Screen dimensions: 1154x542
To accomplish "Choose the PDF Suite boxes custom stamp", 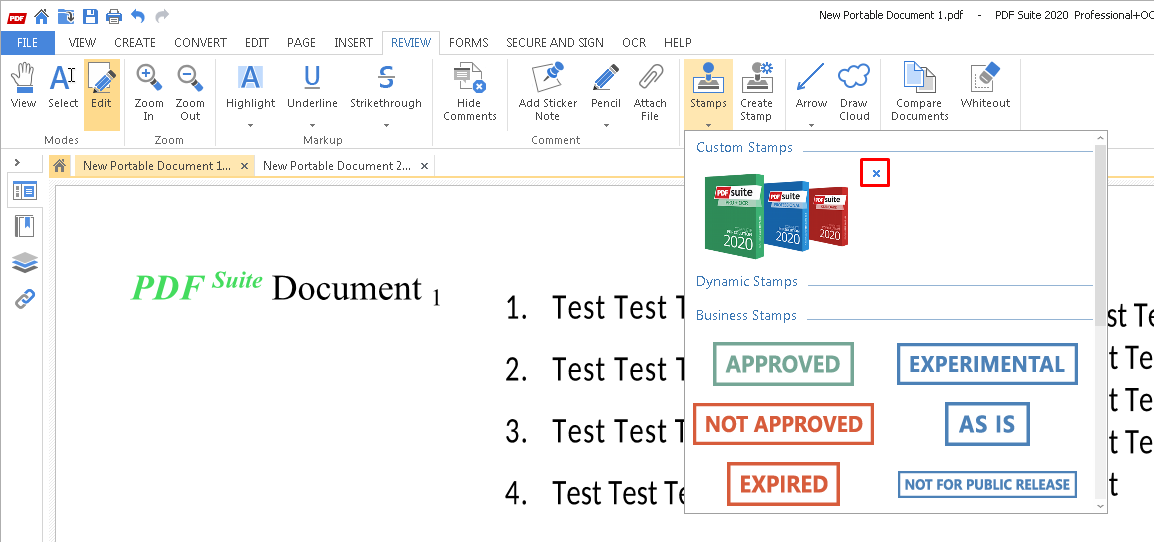I will [x=776, y=216].
